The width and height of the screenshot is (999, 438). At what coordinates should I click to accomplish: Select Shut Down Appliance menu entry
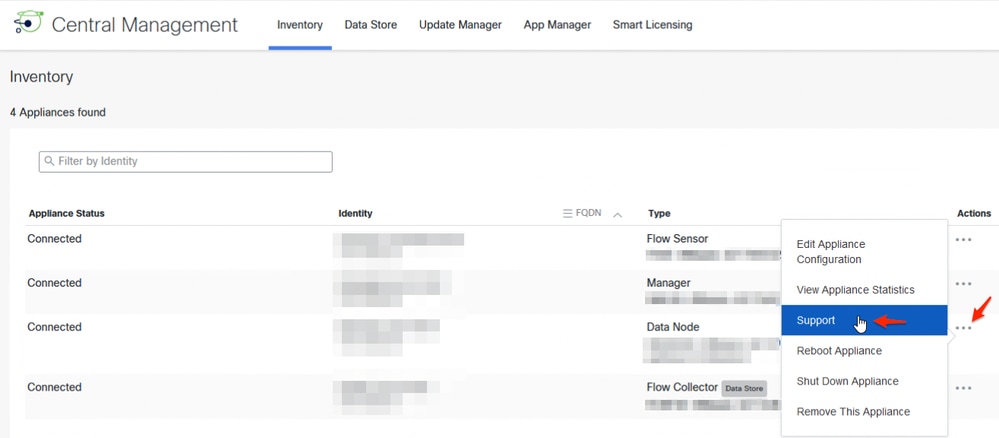click(864, 381)
